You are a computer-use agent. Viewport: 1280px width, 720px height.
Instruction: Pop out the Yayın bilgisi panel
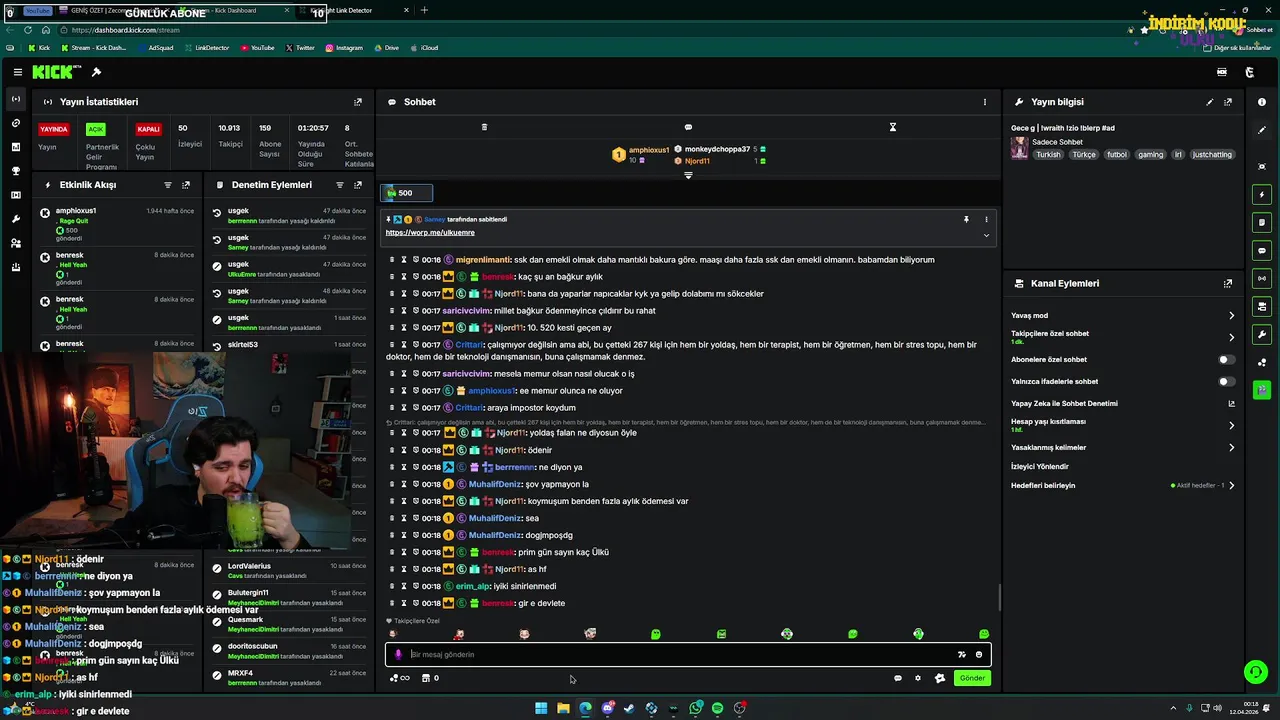click(x=1228, y=102)
